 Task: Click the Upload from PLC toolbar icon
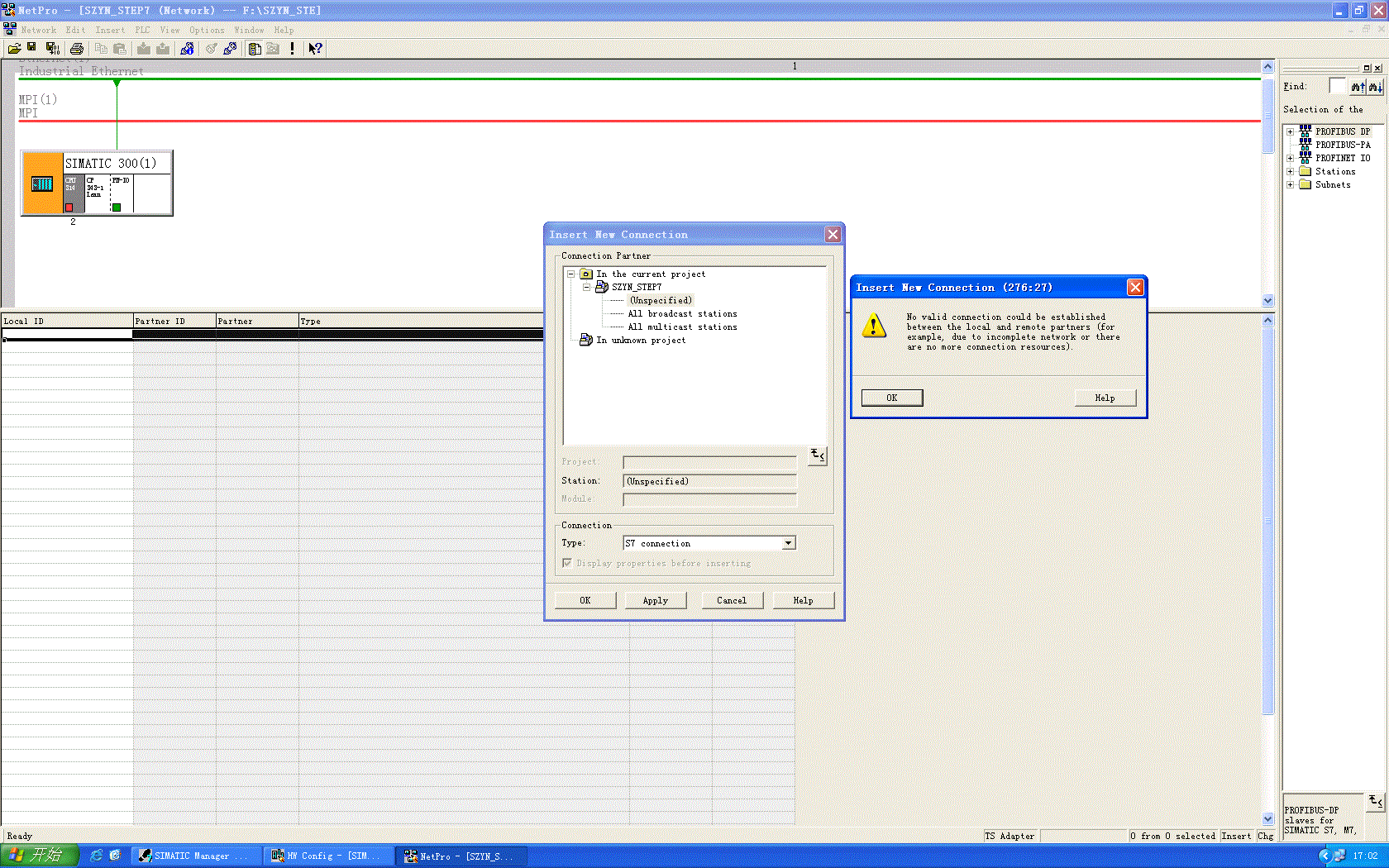163,49
